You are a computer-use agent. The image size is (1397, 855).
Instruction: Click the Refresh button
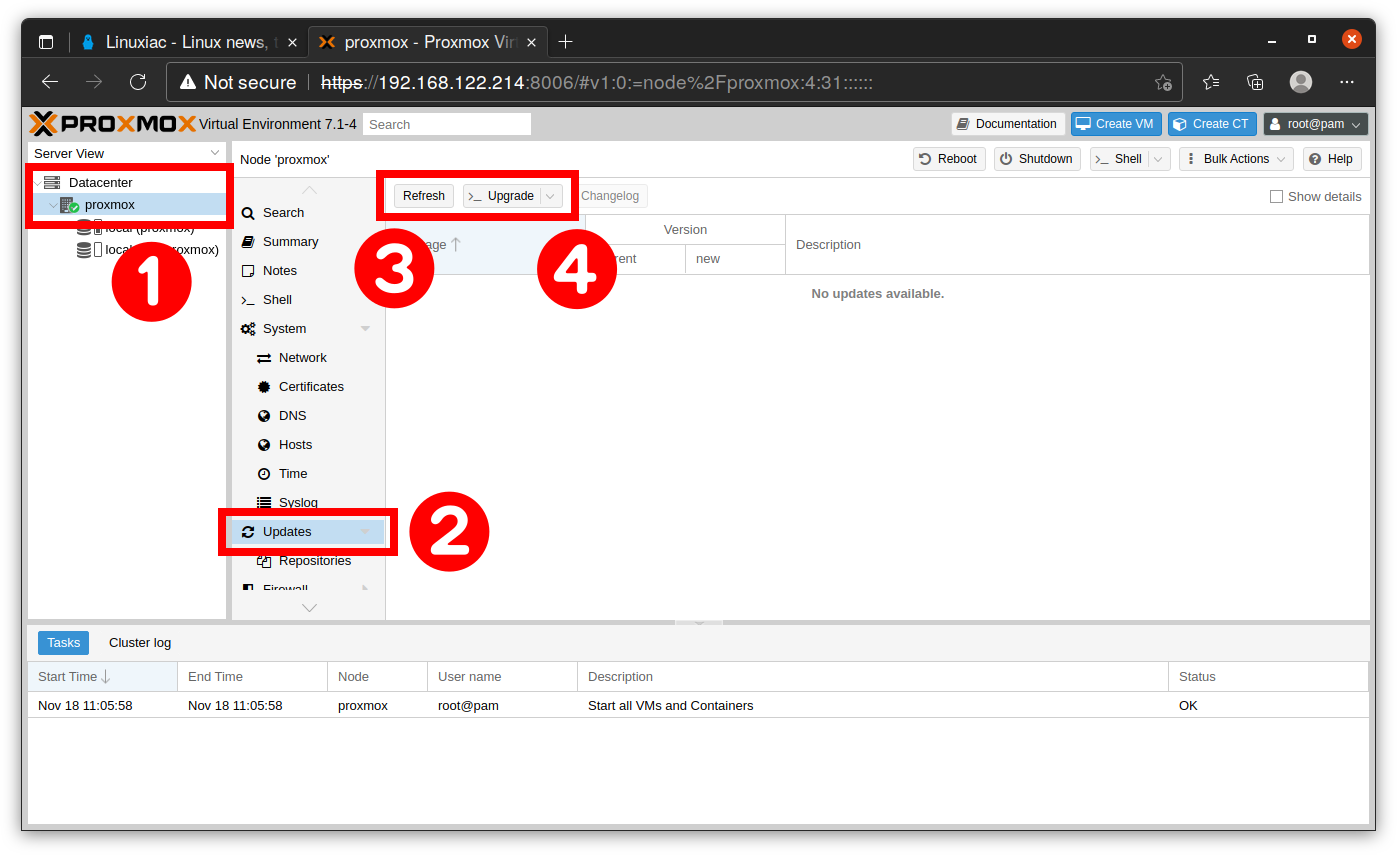click(x=423, y=195)
